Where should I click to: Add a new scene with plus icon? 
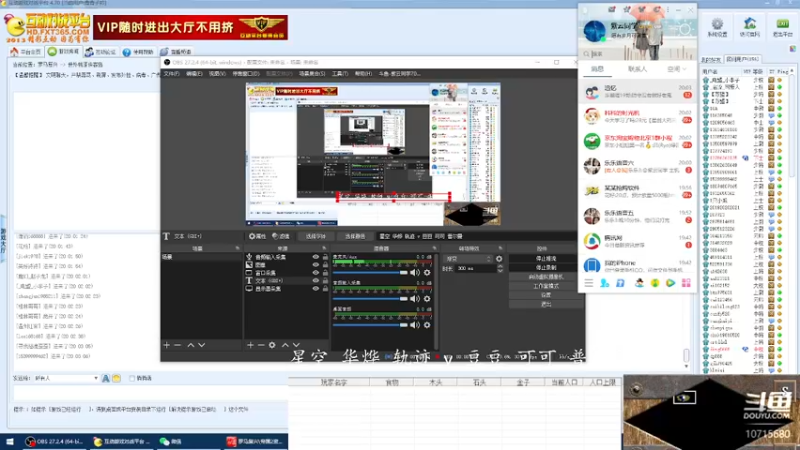coord(166,345)
